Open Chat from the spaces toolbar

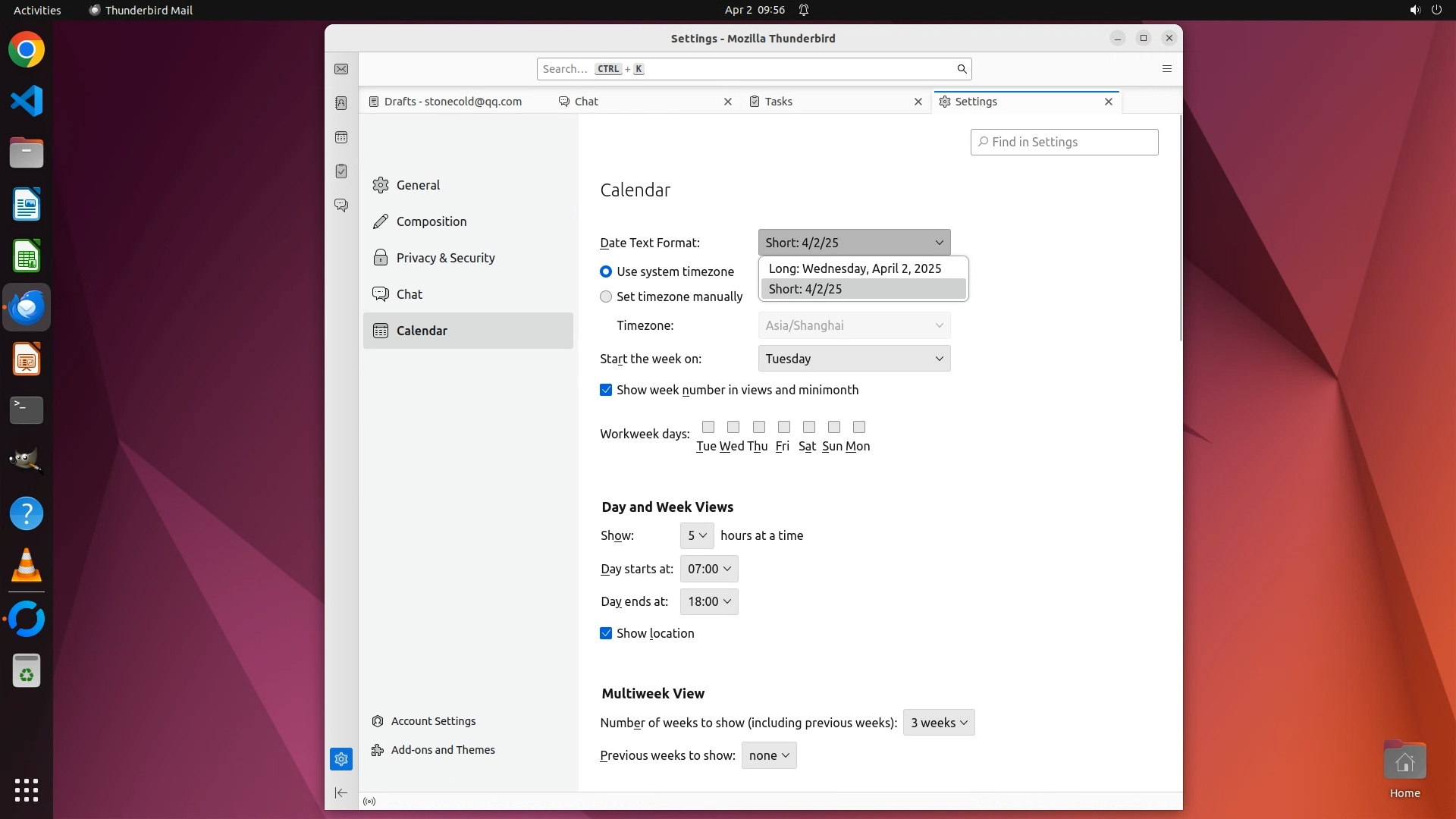point(341,206)
